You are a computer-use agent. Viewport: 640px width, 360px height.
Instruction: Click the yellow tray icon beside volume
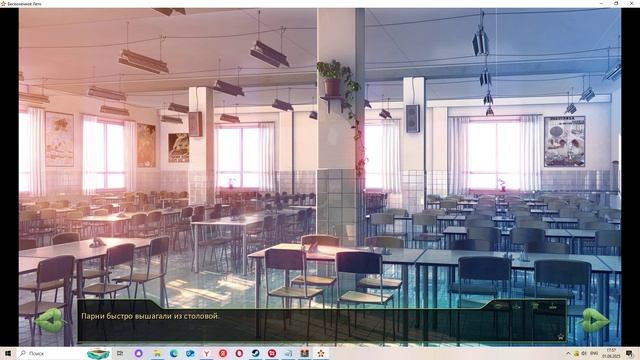coord(577,353)
